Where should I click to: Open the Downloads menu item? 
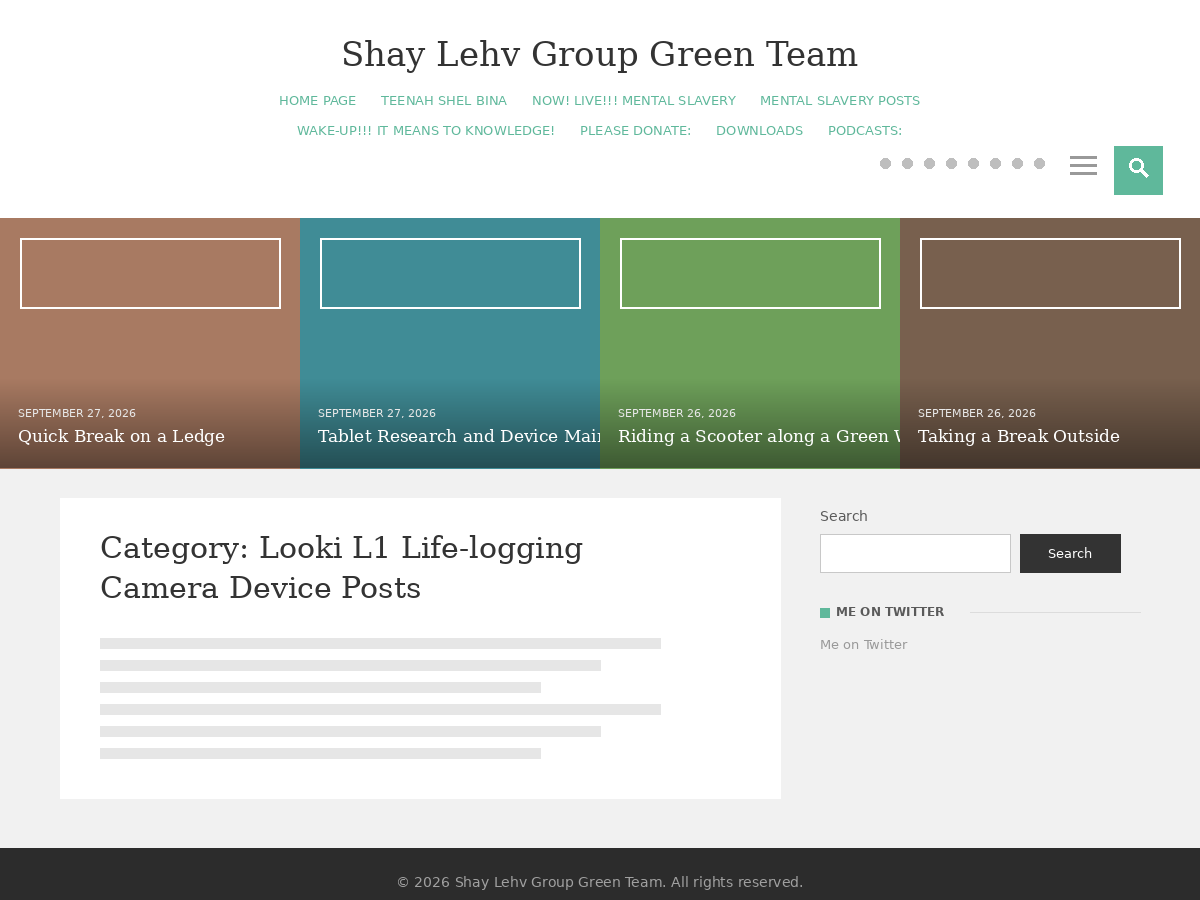point(759,131)
